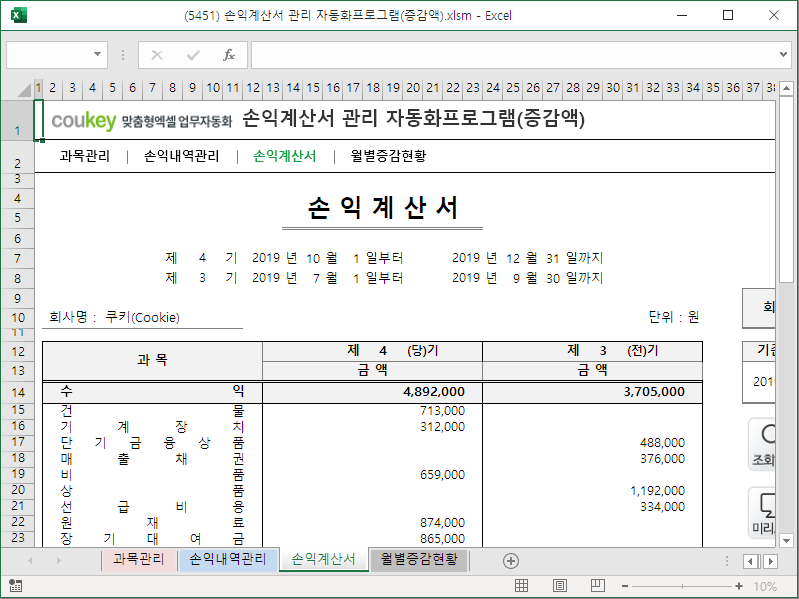The width and height of the screenshot is (799, 599).
Task: Click the partially visible 회 button at right
Action: click(x=759, y=308)
